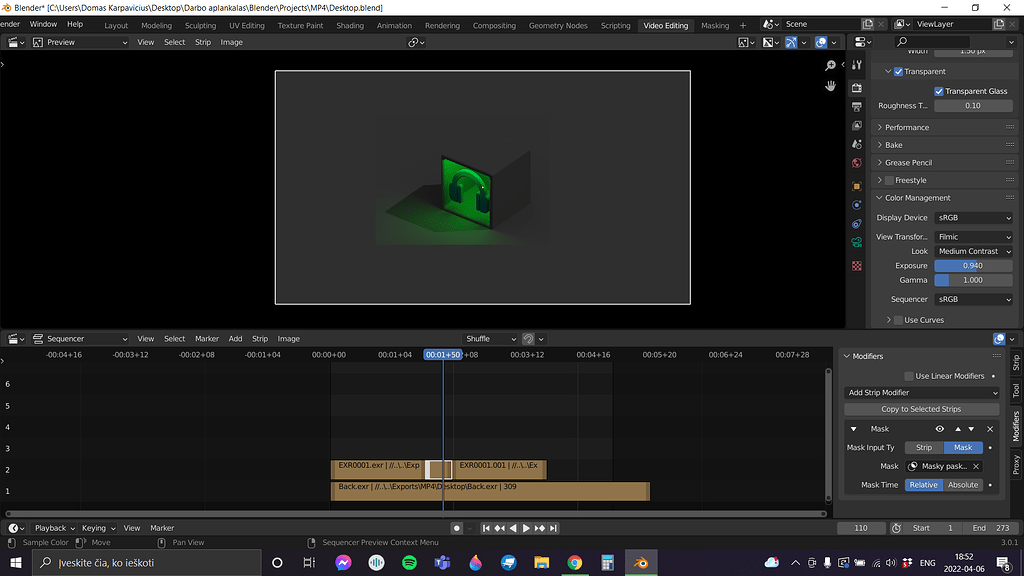Jump to the last frame endpoint button
The image size is (1024, 576).
[554, 528]
